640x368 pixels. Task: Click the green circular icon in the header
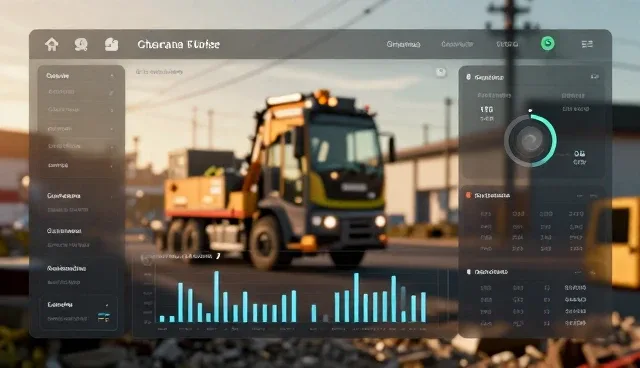coord(548,43)
